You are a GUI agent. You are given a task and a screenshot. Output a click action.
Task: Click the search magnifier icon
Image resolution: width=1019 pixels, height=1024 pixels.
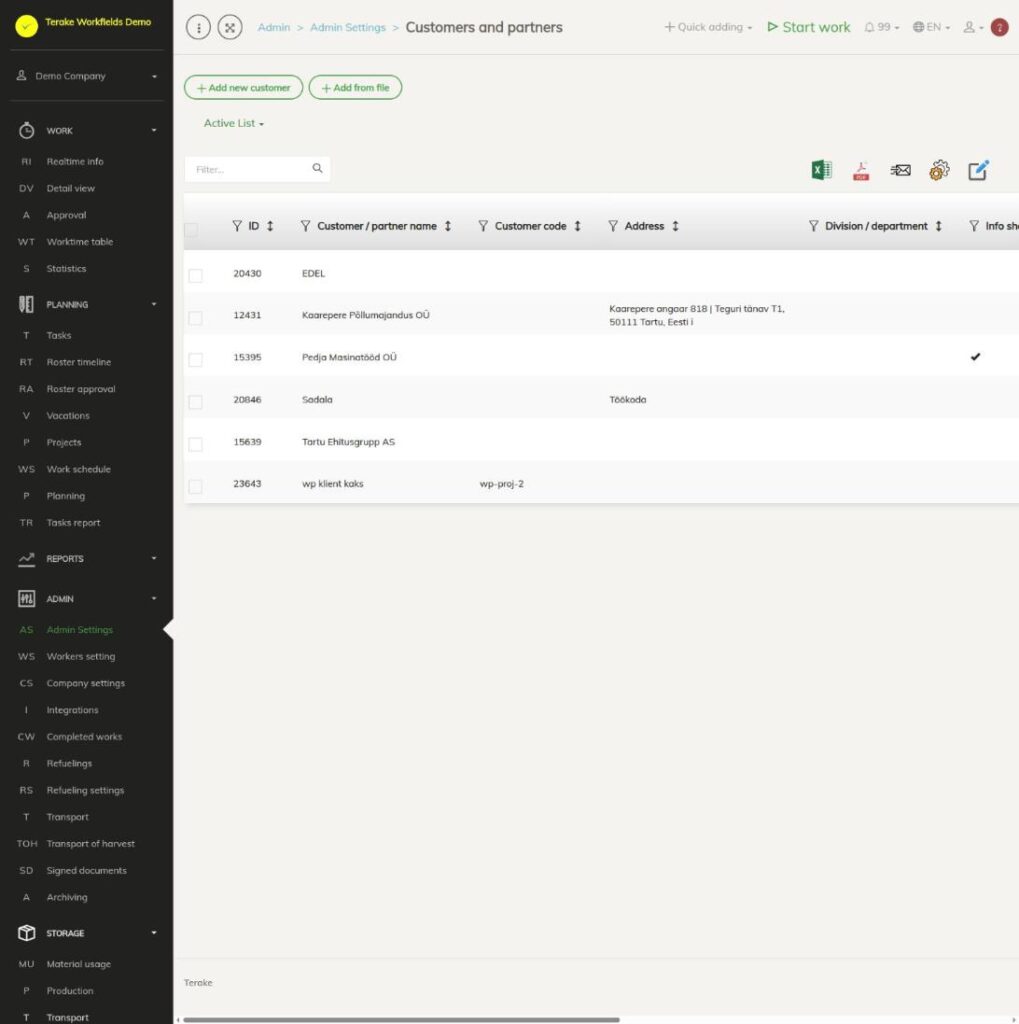pyautogui.click(x=317, y=168)
